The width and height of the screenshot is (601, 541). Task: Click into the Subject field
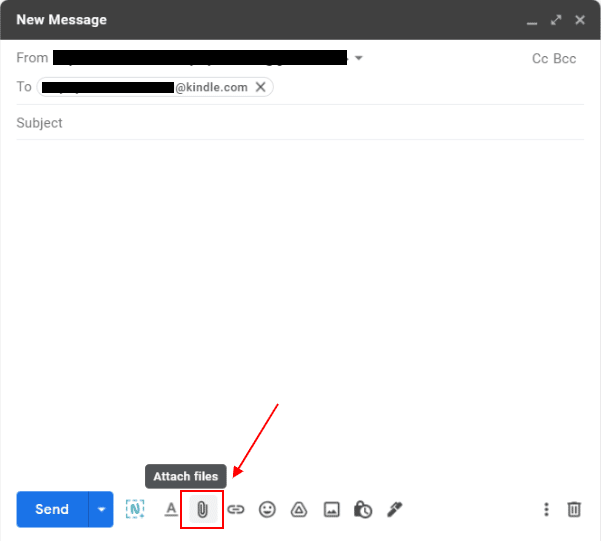click(300, 123)
